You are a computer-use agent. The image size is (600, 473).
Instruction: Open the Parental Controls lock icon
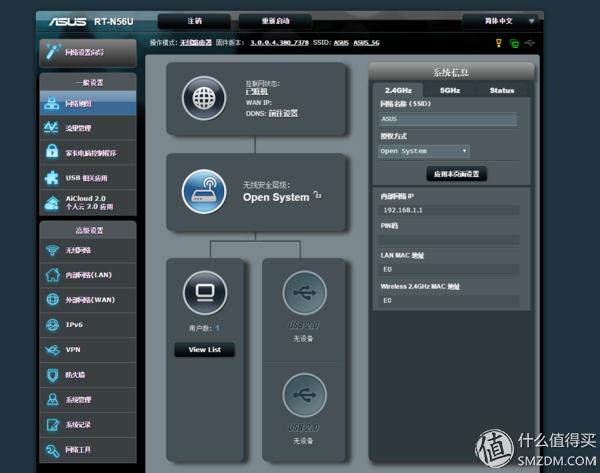(52, 152)
